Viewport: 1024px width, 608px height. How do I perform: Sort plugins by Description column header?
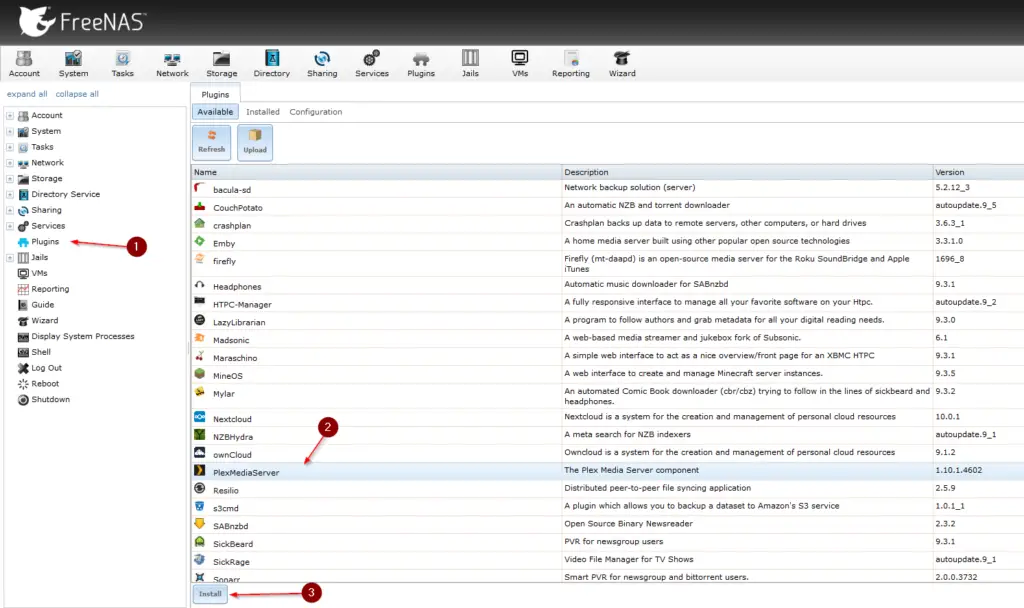(x=747, y=172)
